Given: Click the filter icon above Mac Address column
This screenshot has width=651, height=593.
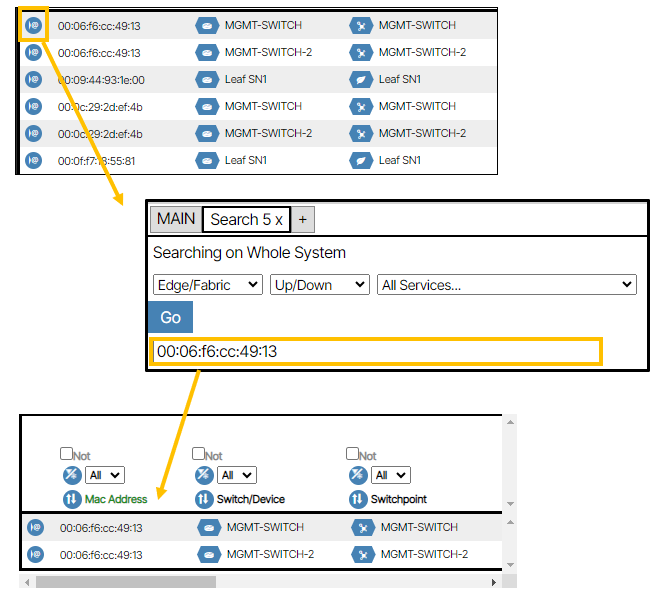Looking at the screenshot, I should point(71,475).
